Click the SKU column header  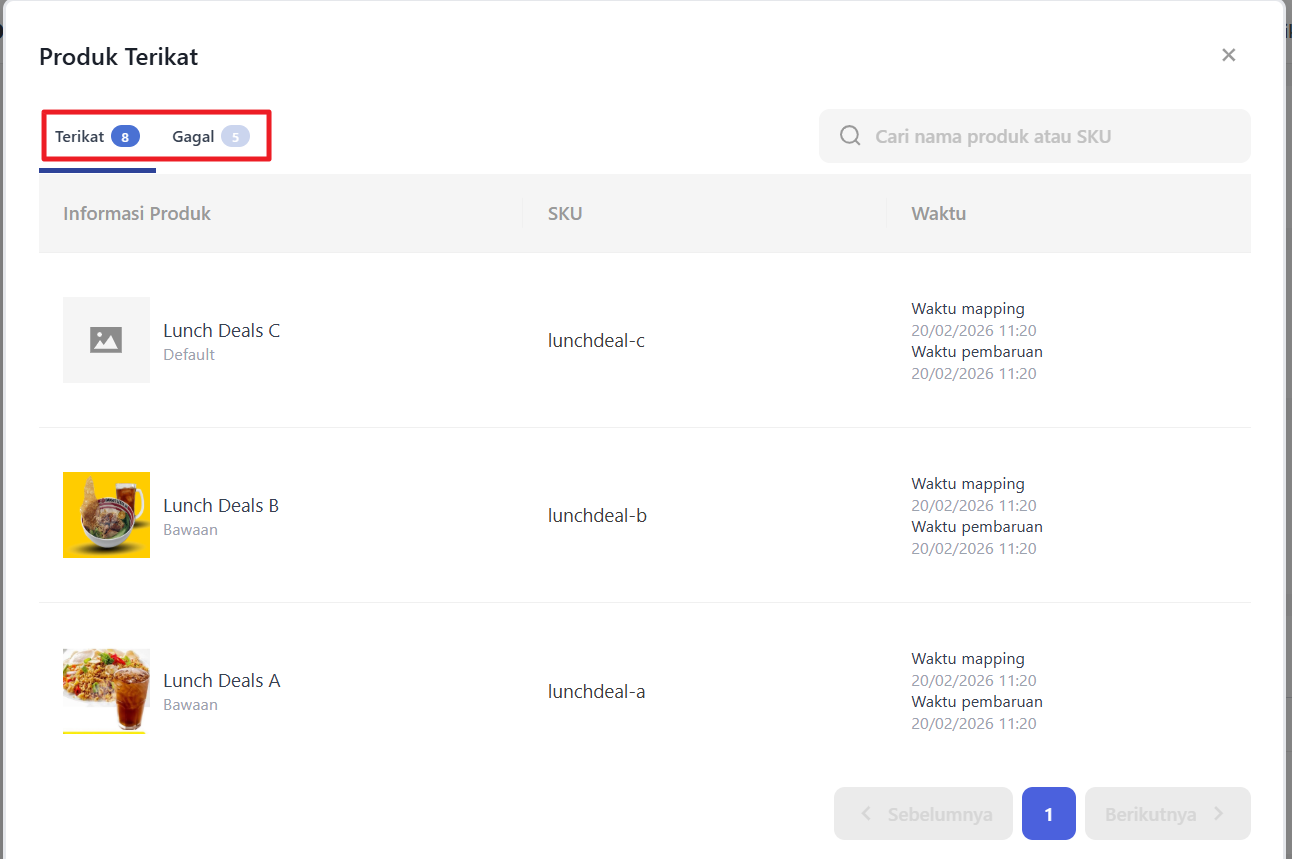click(x=565, y=213)
